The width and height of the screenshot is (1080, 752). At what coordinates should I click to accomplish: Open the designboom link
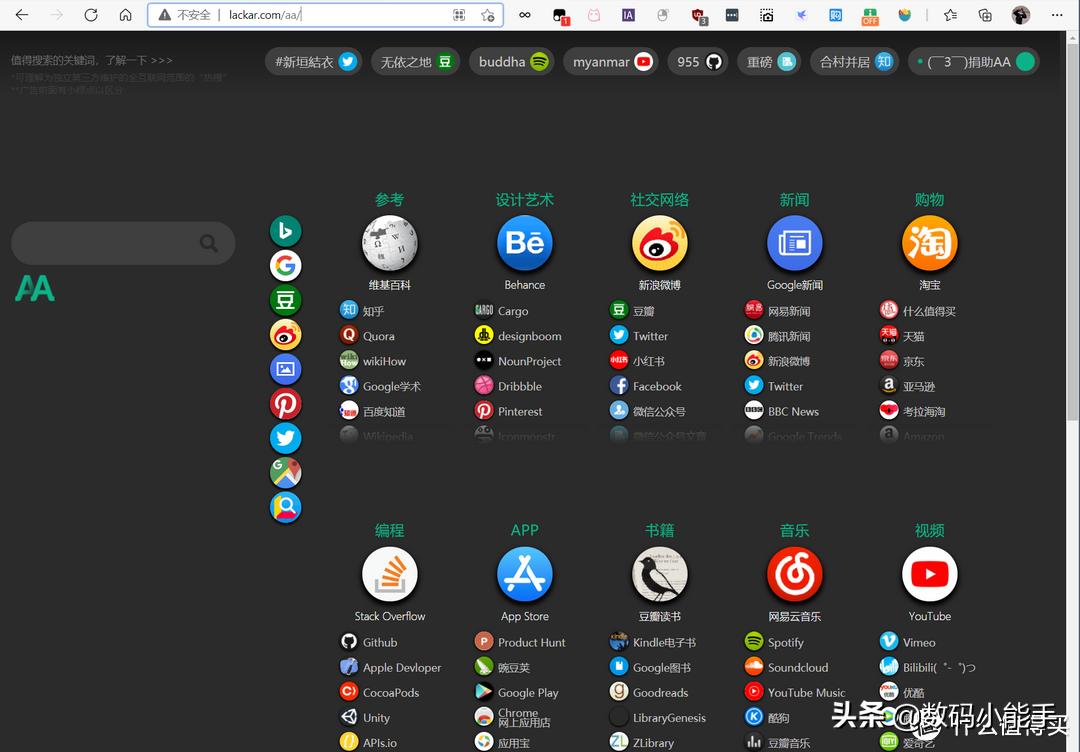click(x=518, y=336)
